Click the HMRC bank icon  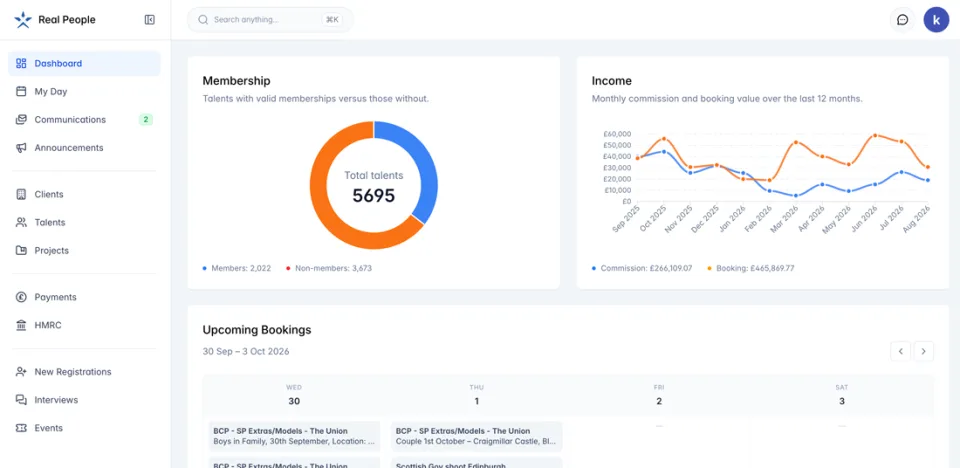coord(21,326)
